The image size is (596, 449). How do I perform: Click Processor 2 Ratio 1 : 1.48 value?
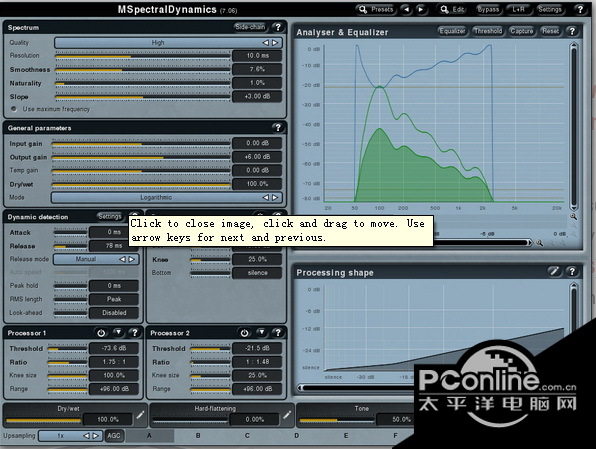click(x=257, y=362)
